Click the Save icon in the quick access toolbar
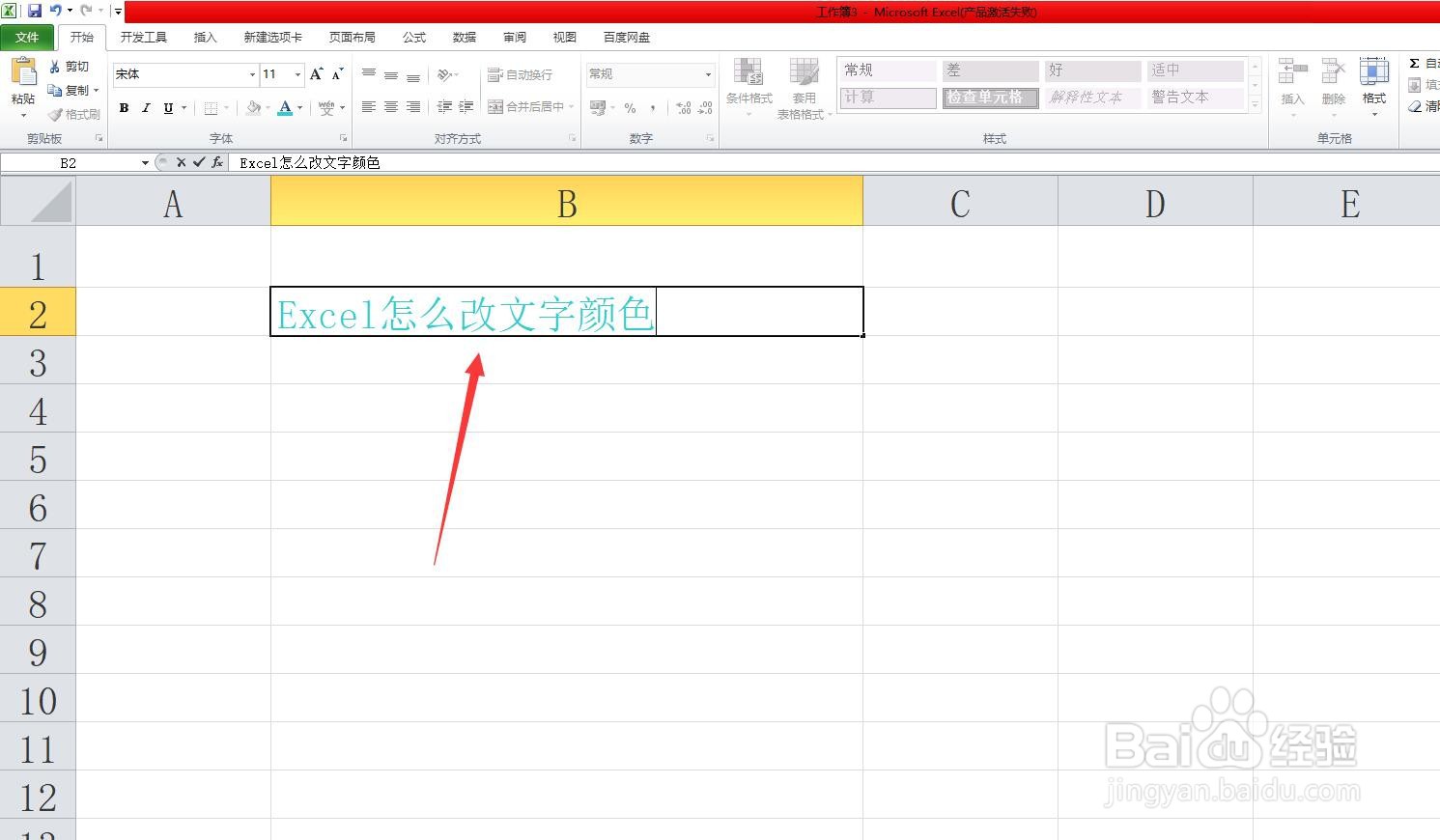The image size is (1440, 840). click(x=36, y=12)
